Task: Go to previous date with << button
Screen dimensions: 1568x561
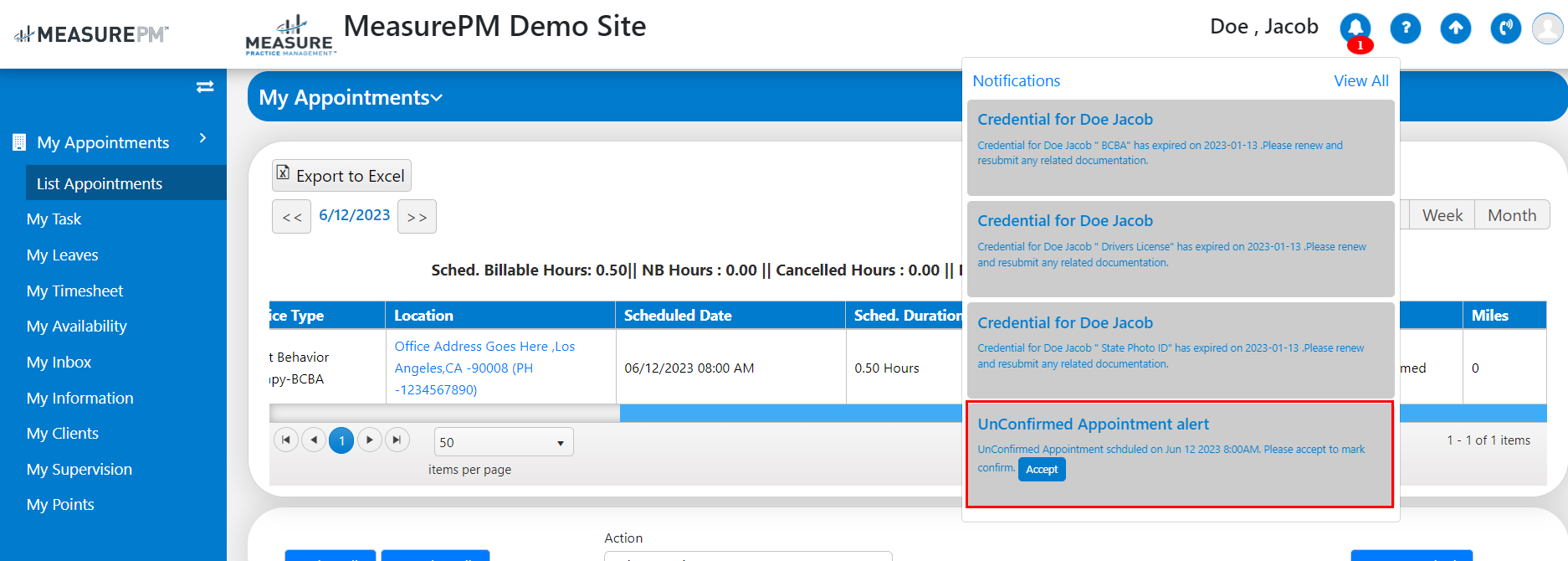Action: tap(291, 217)
